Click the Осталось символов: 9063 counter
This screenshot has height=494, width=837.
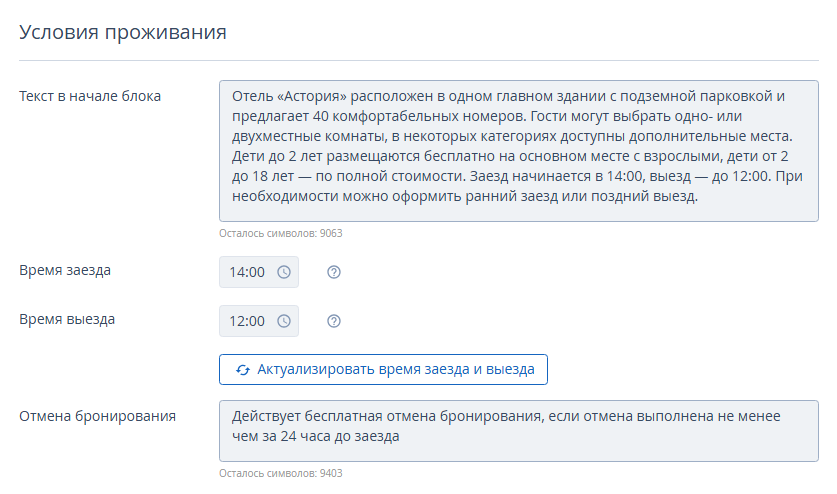[x=281, y=233]
